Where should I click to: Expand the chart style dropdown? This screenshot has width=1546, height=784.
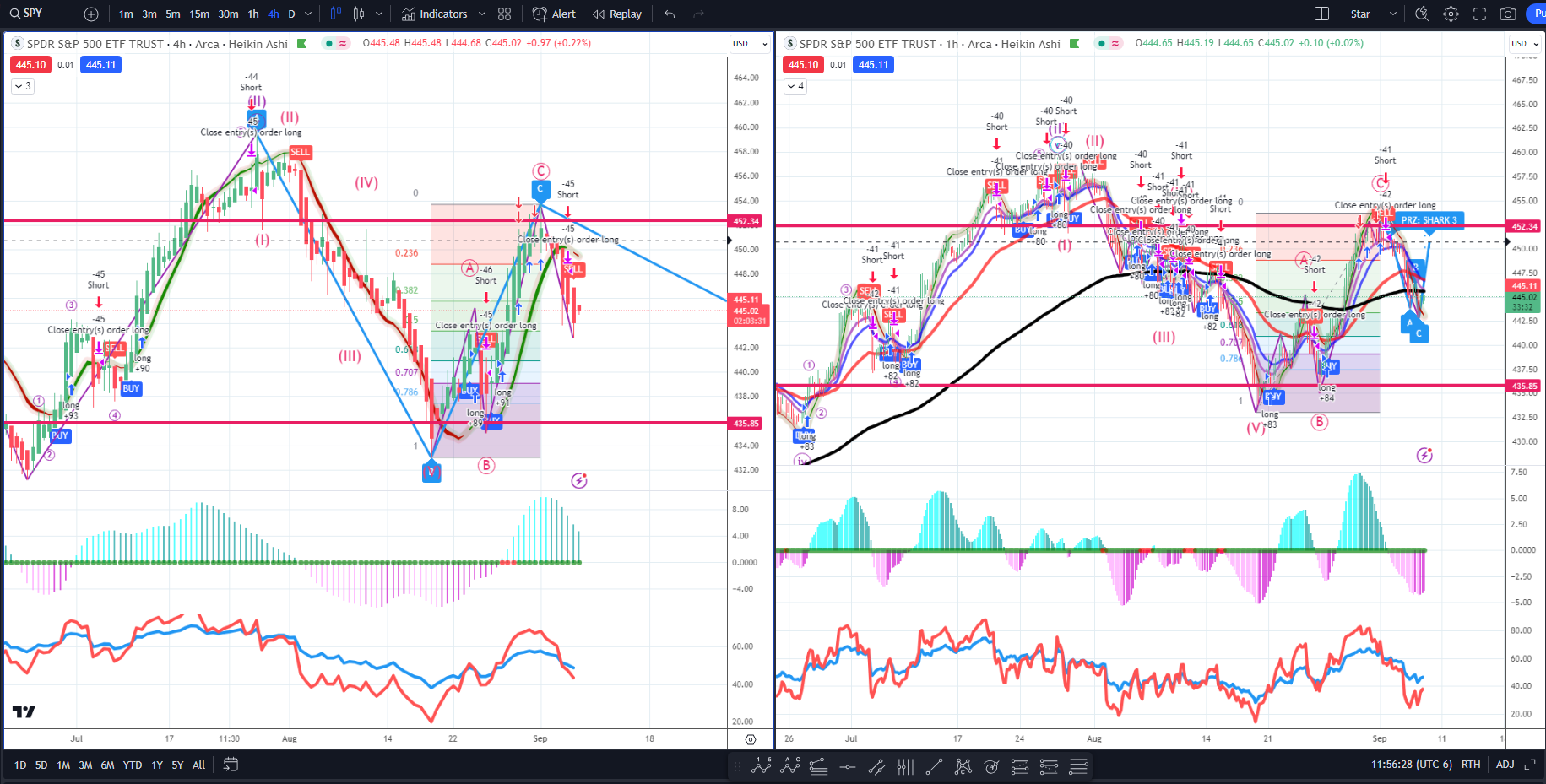click(x=379, y=14)
